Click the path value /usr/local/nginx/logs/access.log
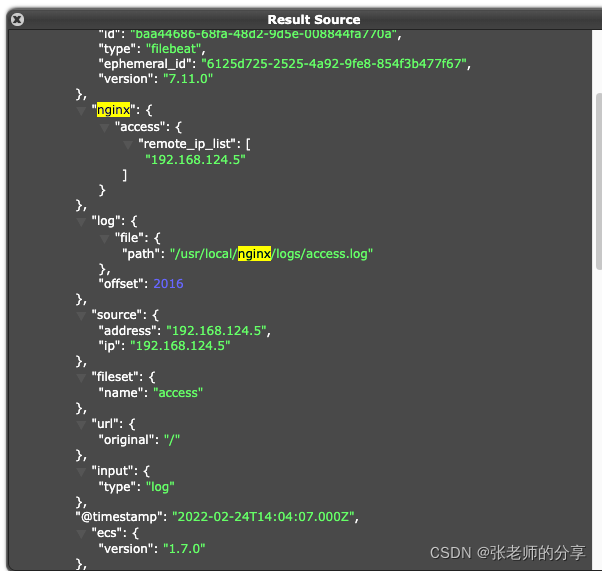Viewport: 602px width, 571px height. coord(271,254)
